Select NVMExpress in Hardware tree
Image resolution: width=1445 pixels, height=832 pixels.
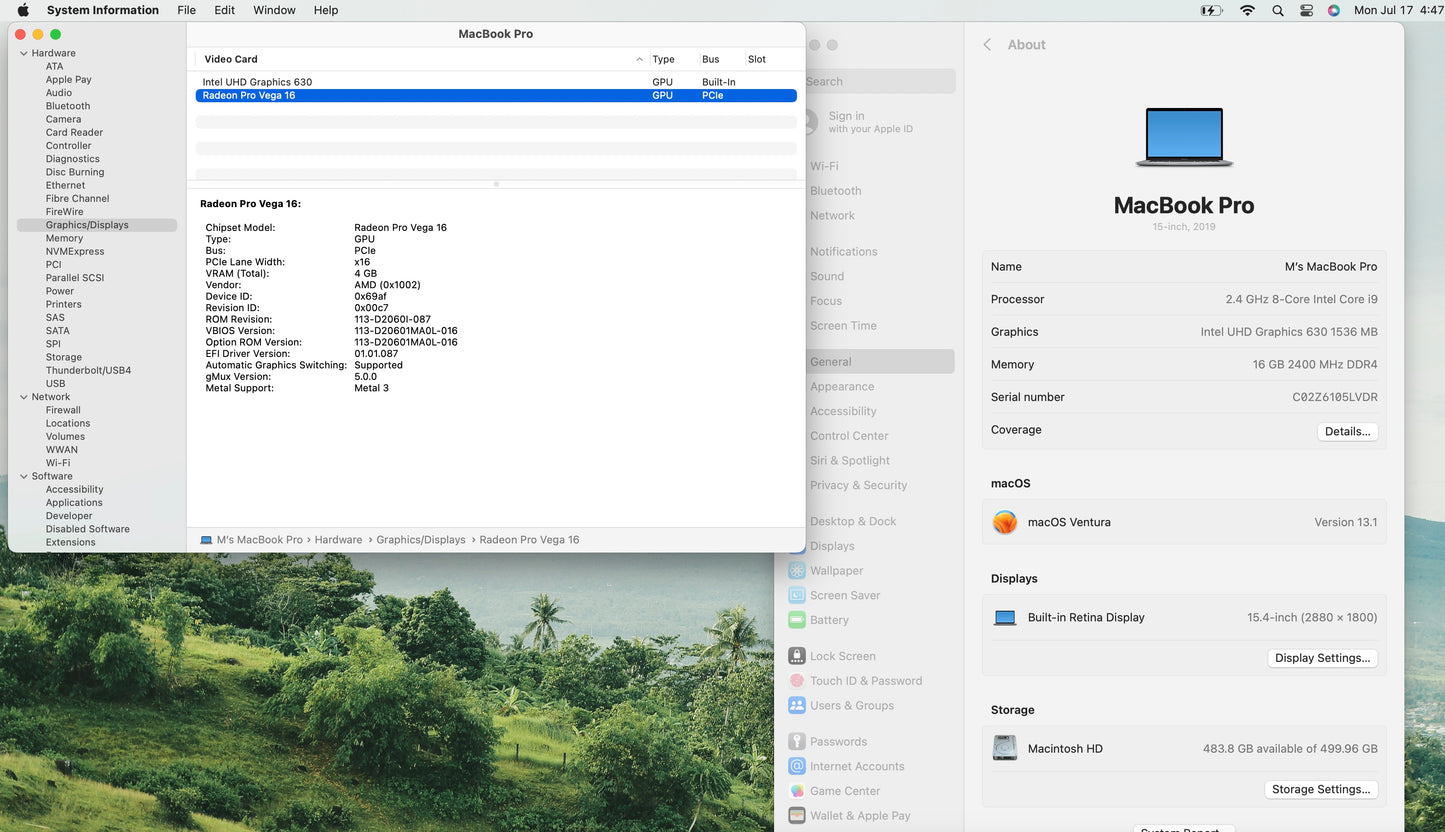(x=74, y=251)
